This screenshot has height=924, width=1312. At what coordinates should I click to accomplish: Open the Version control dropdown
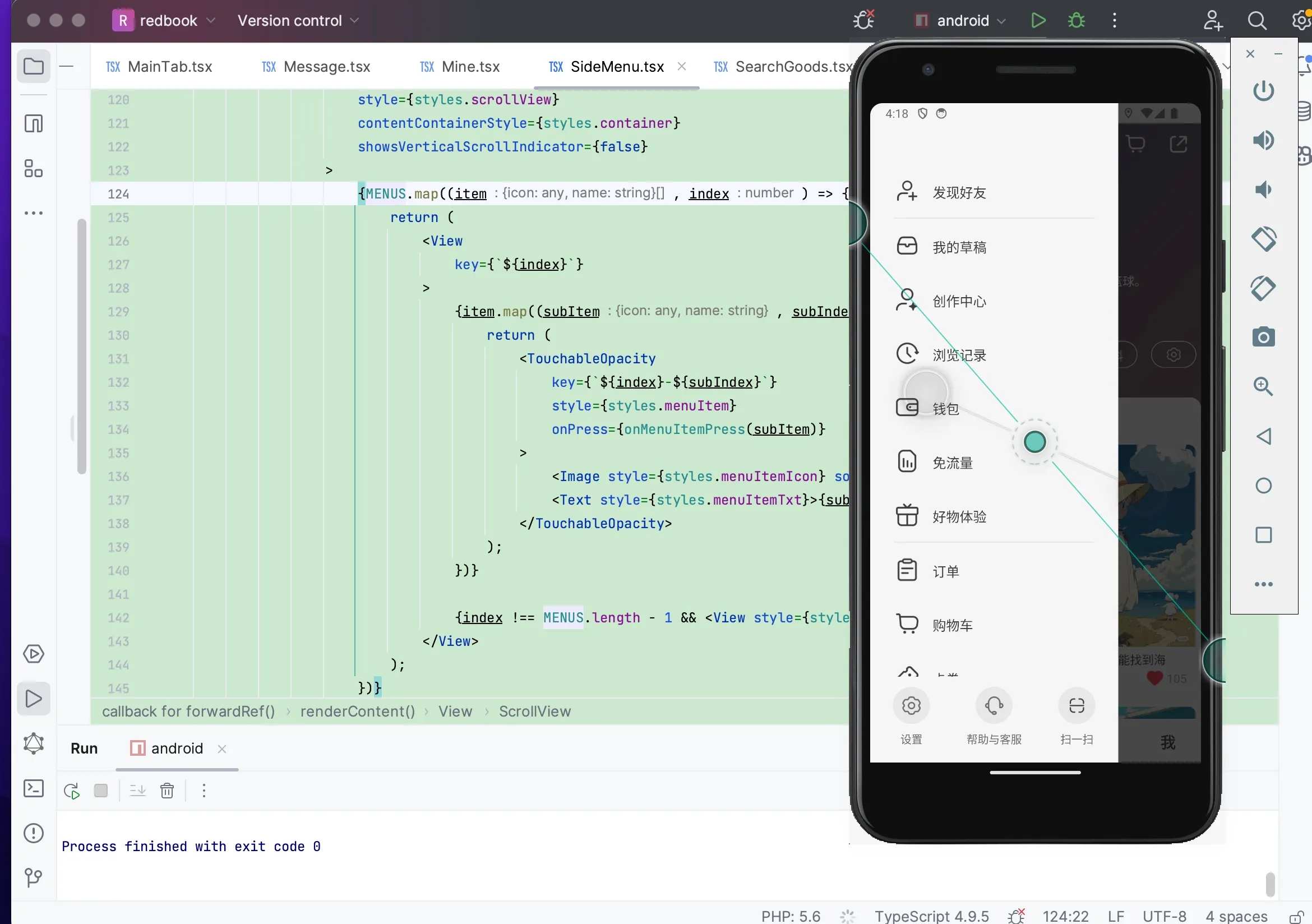pyautogui.click(x=298, y=21)
